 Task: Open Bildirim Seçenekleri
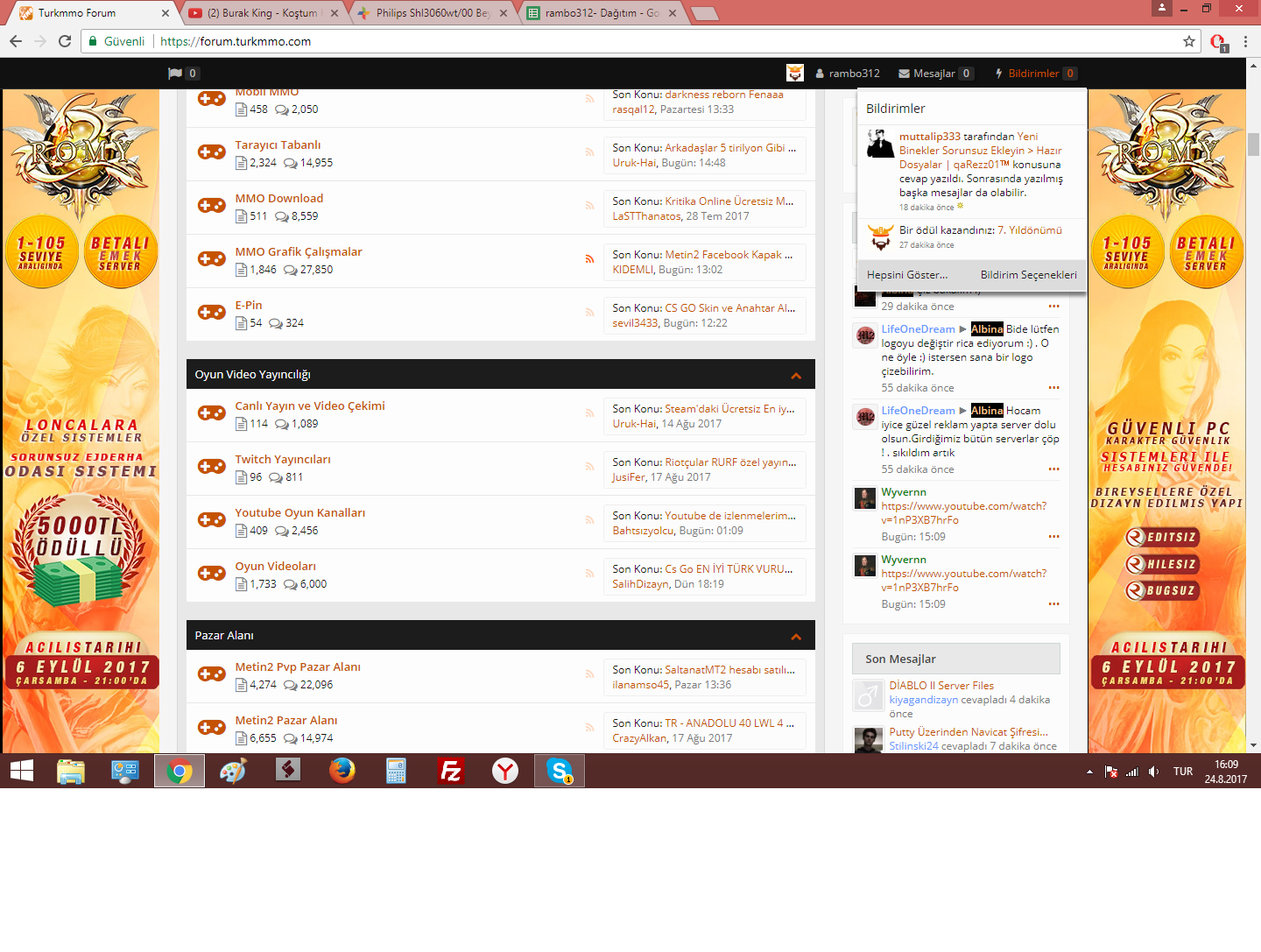pyautogui.click(x=1029, y=275)
